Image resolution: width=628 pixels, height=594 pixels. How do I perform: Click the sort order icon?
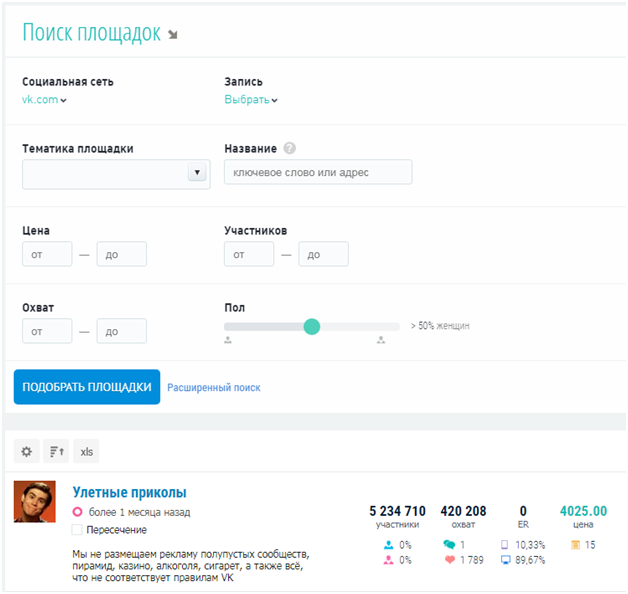(56, 451)
